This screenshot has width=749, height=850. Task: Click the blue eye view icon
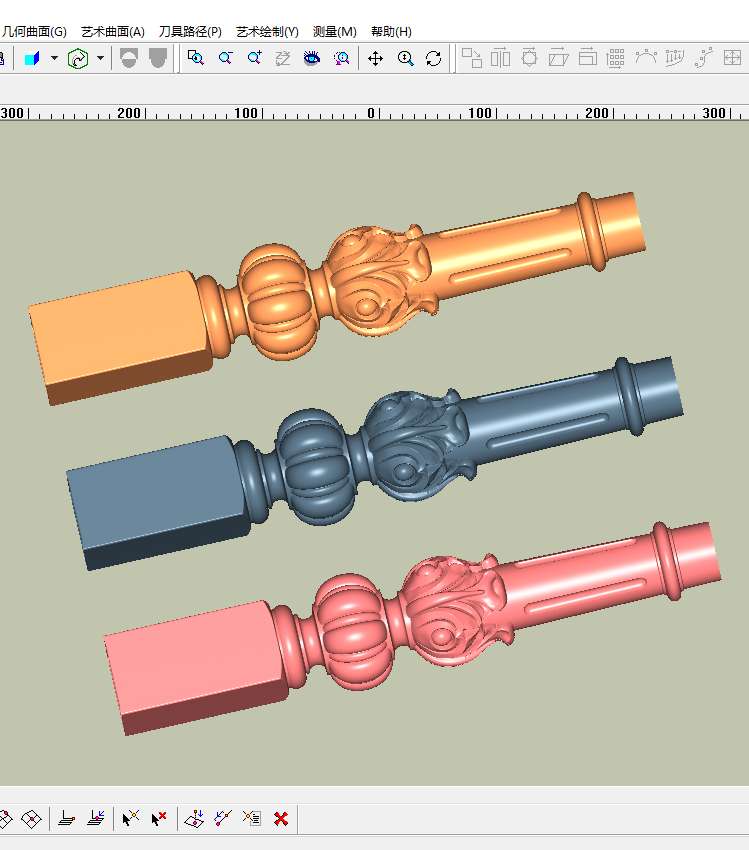(x=312, y=57)
